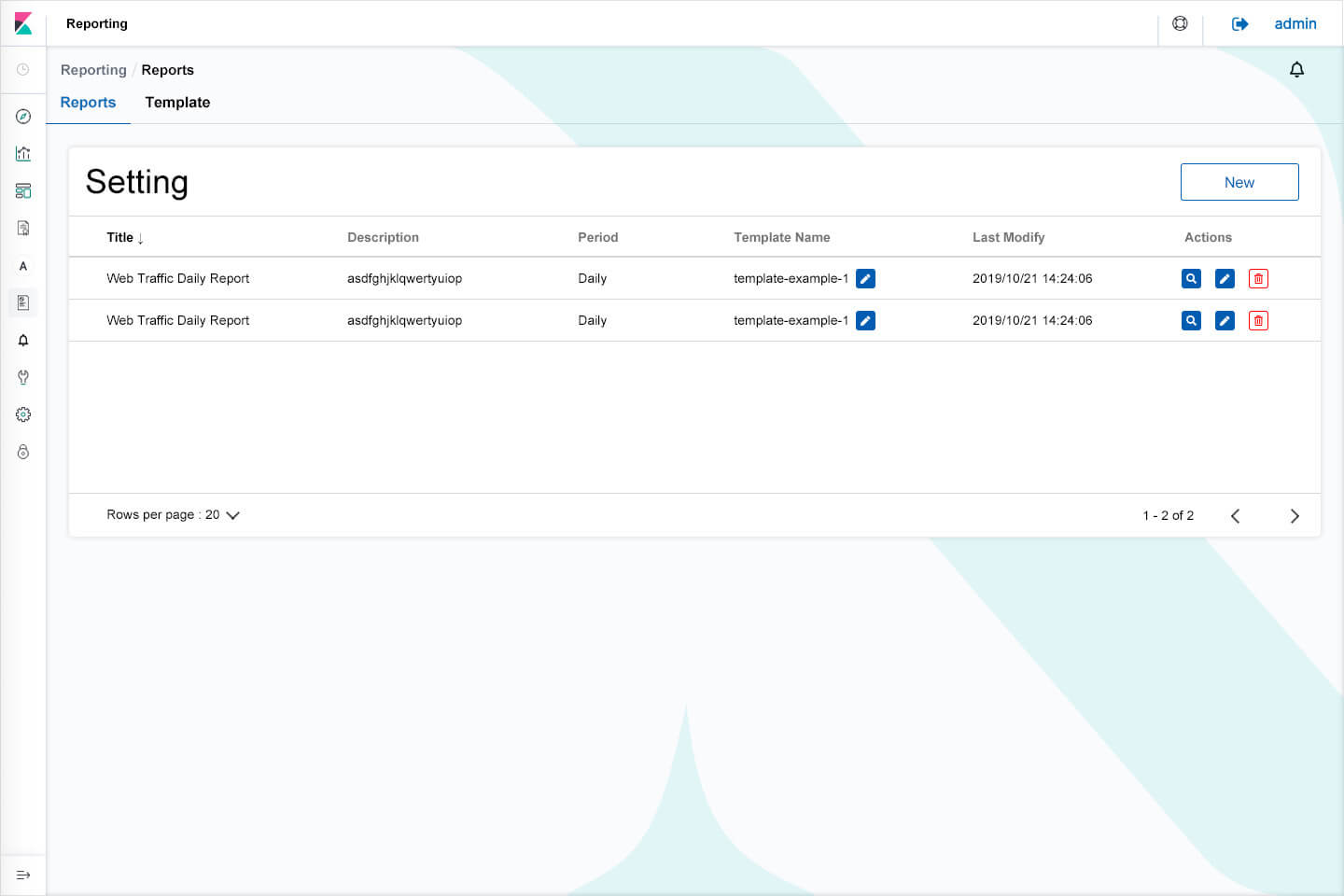Delete second Web Traffic Daily Report row
The image size is (1344, 896).
(x=1258, y=320)
